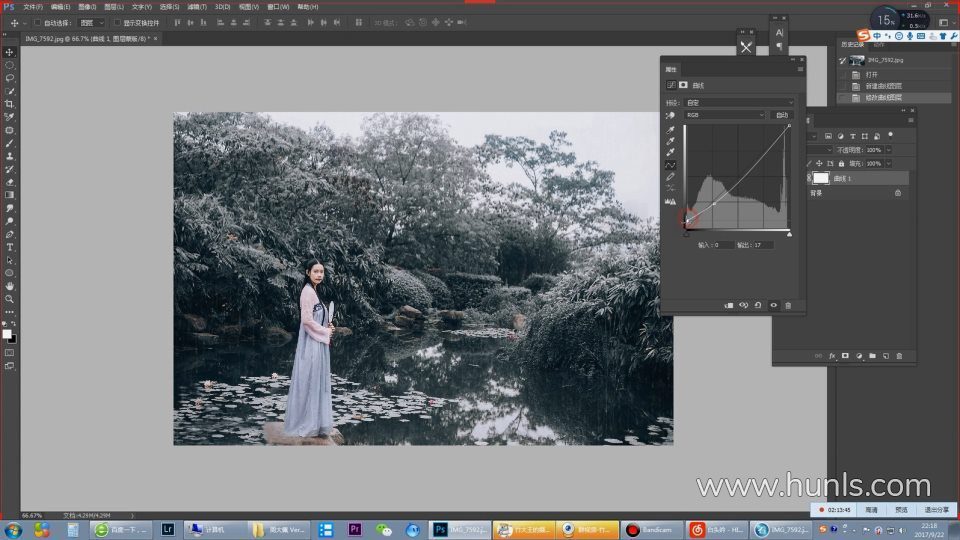Select the Crop tool

coord(9,104)
